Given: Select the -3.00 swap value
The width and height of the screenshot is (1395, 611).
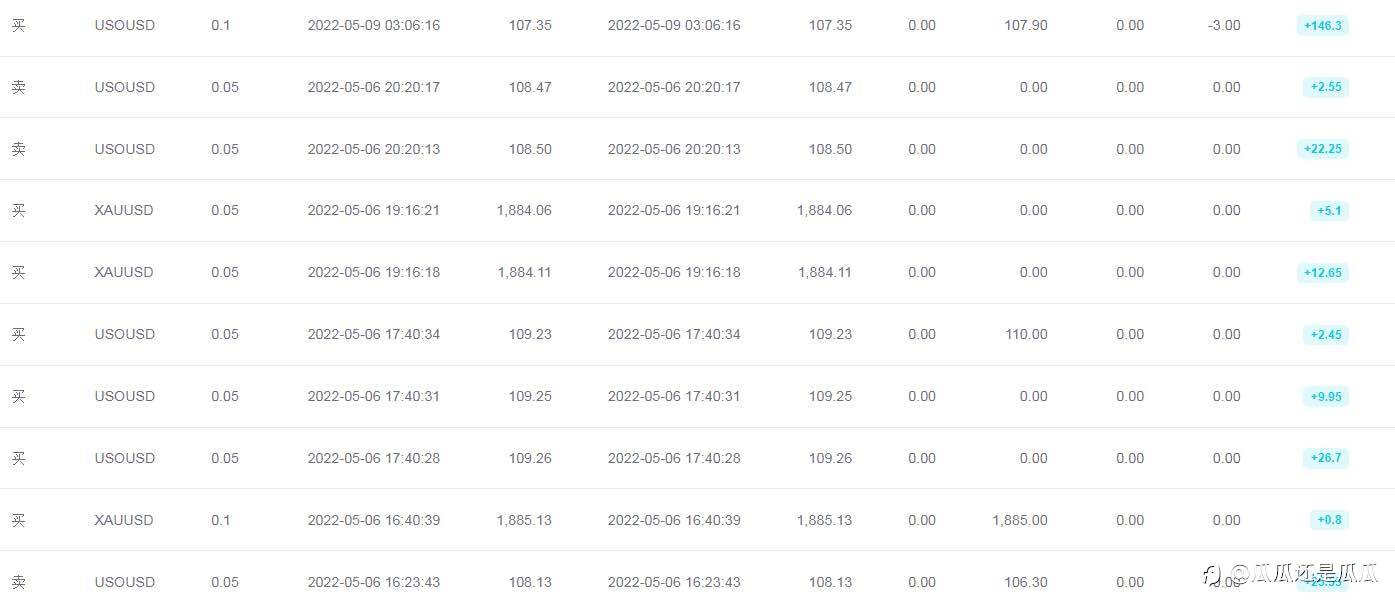Looking at the screenshot, I should coord(1224,25).
